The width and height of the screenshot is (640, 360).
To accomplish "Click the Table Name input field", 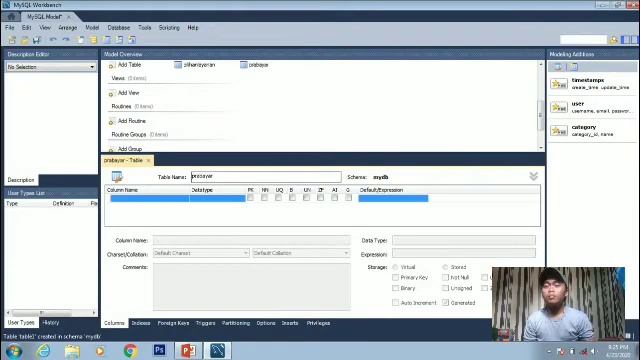I will click(x=266, y=177).
